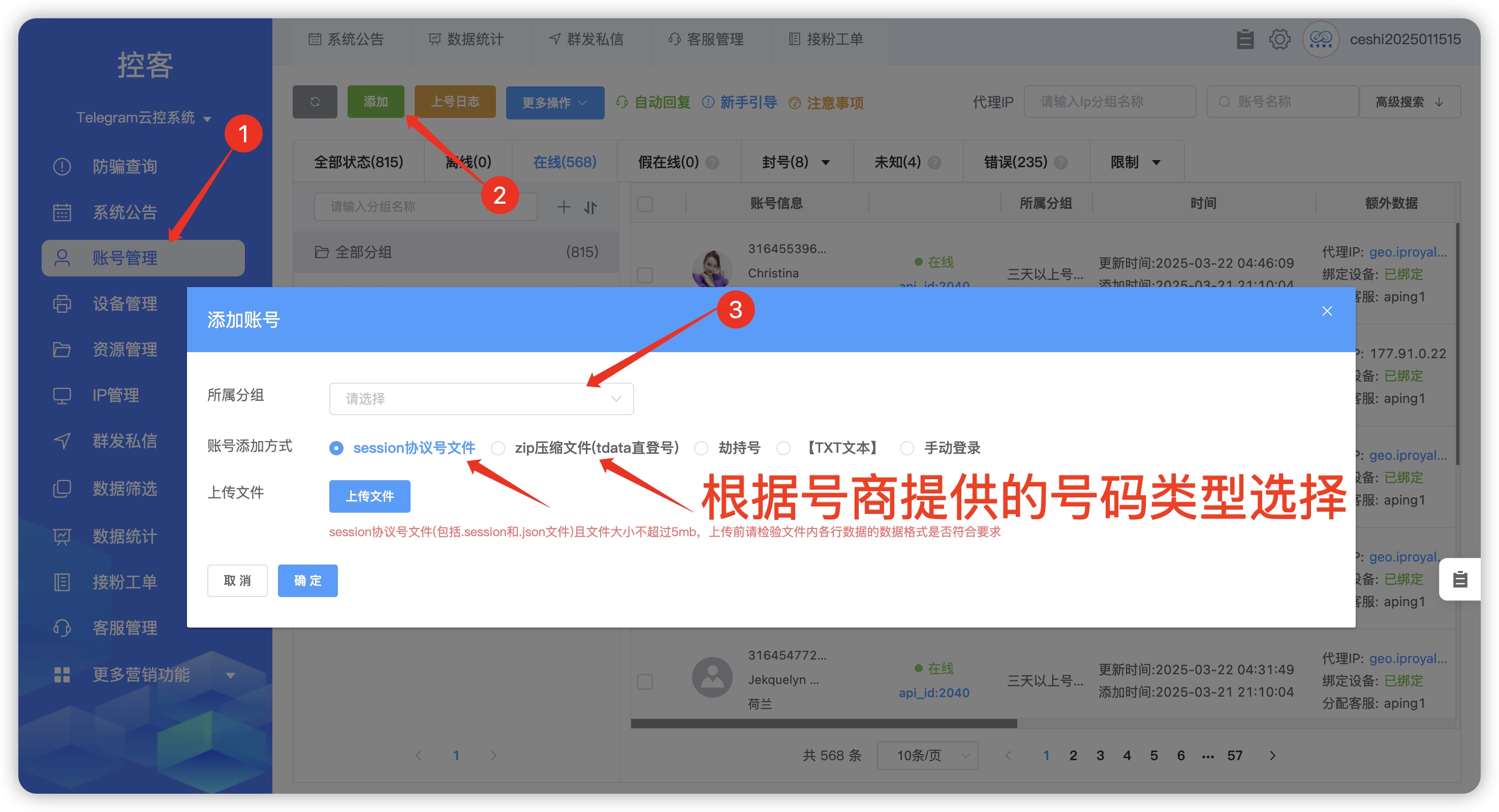Click the plus icon to add group
Viewport: 1499px width, 812px height.
point(564,207)
